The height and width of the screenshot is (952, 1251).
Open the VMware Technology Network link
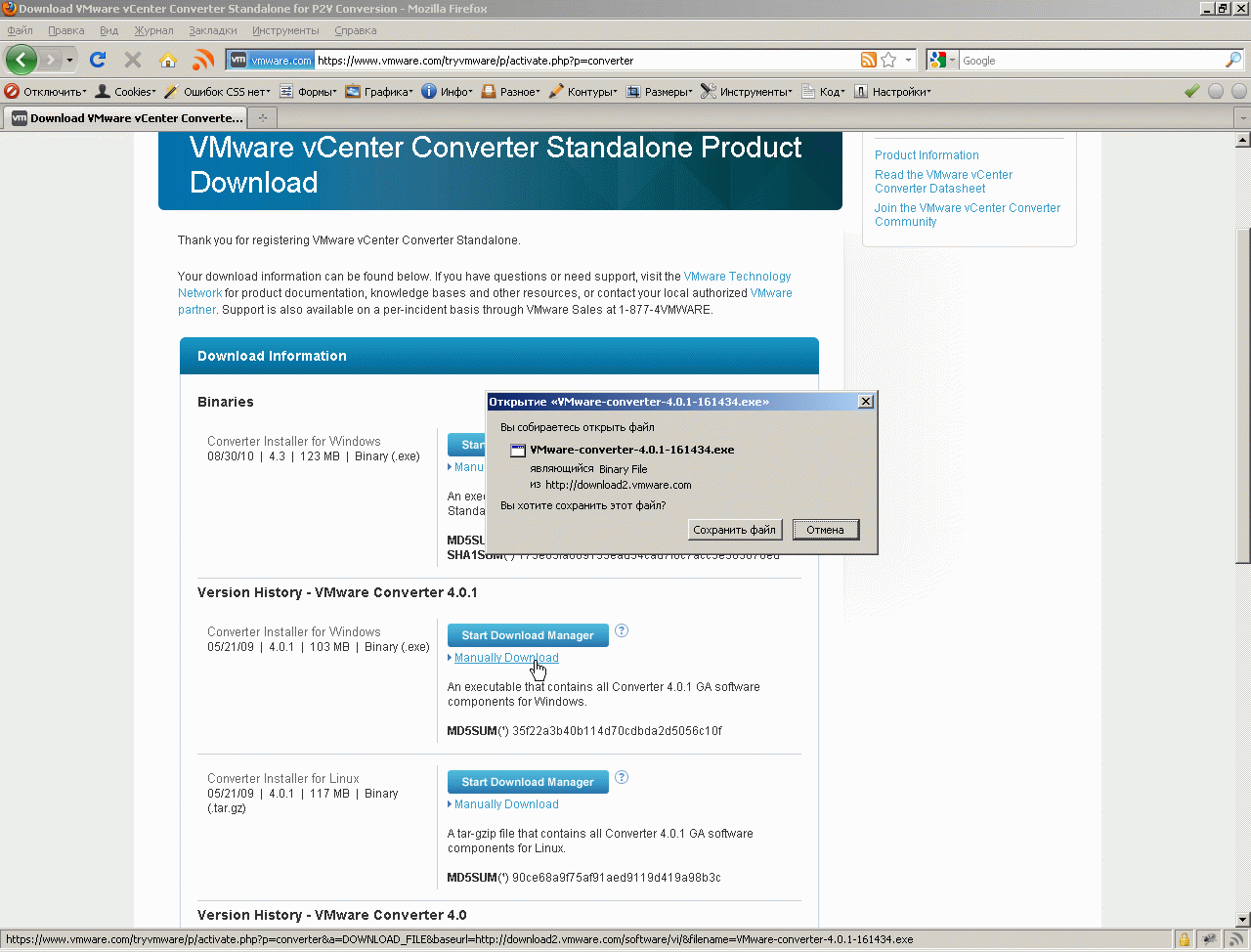coord(485,284)
